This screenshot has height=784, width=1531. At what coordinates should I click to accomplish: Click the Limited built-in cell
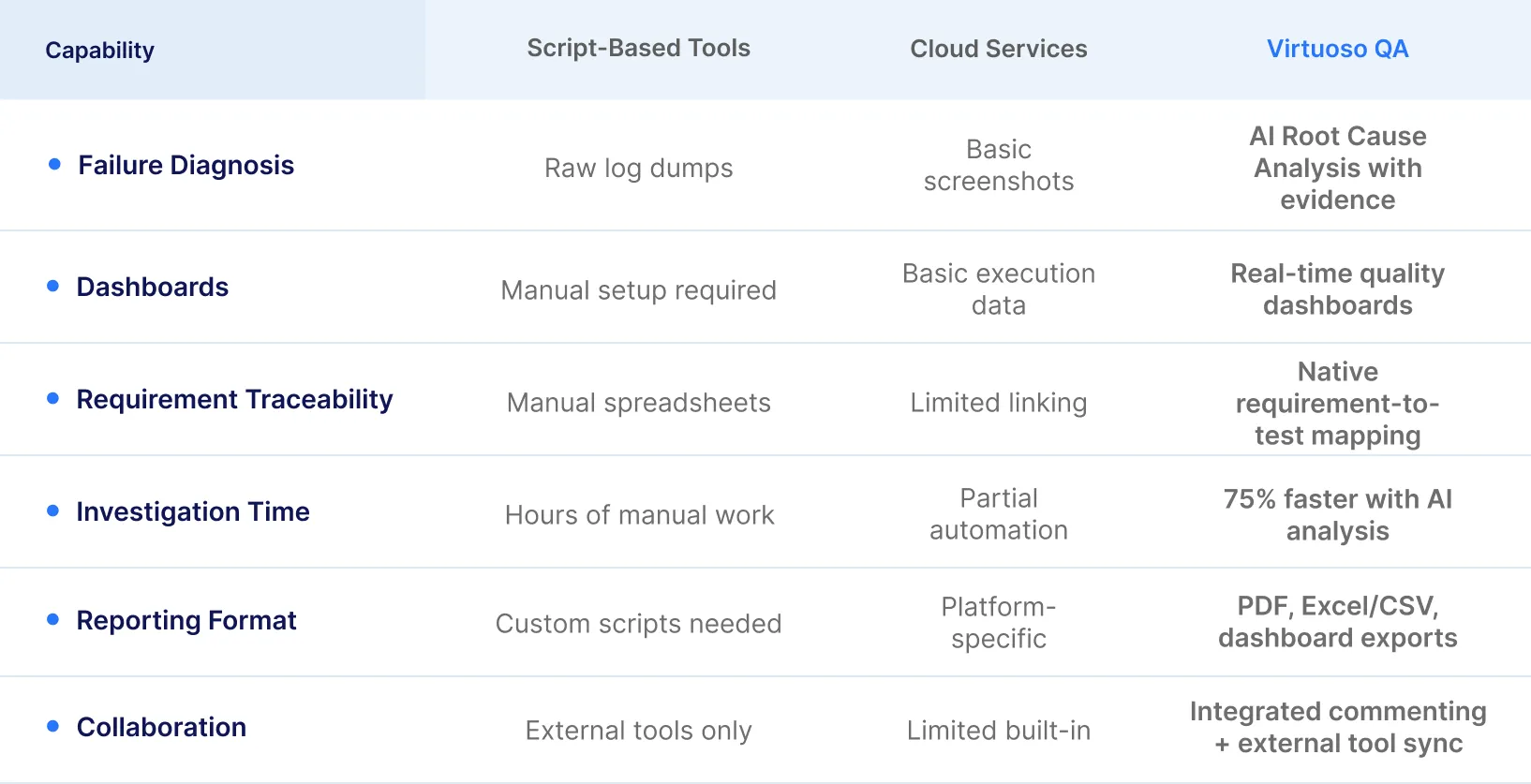point(999,731)
